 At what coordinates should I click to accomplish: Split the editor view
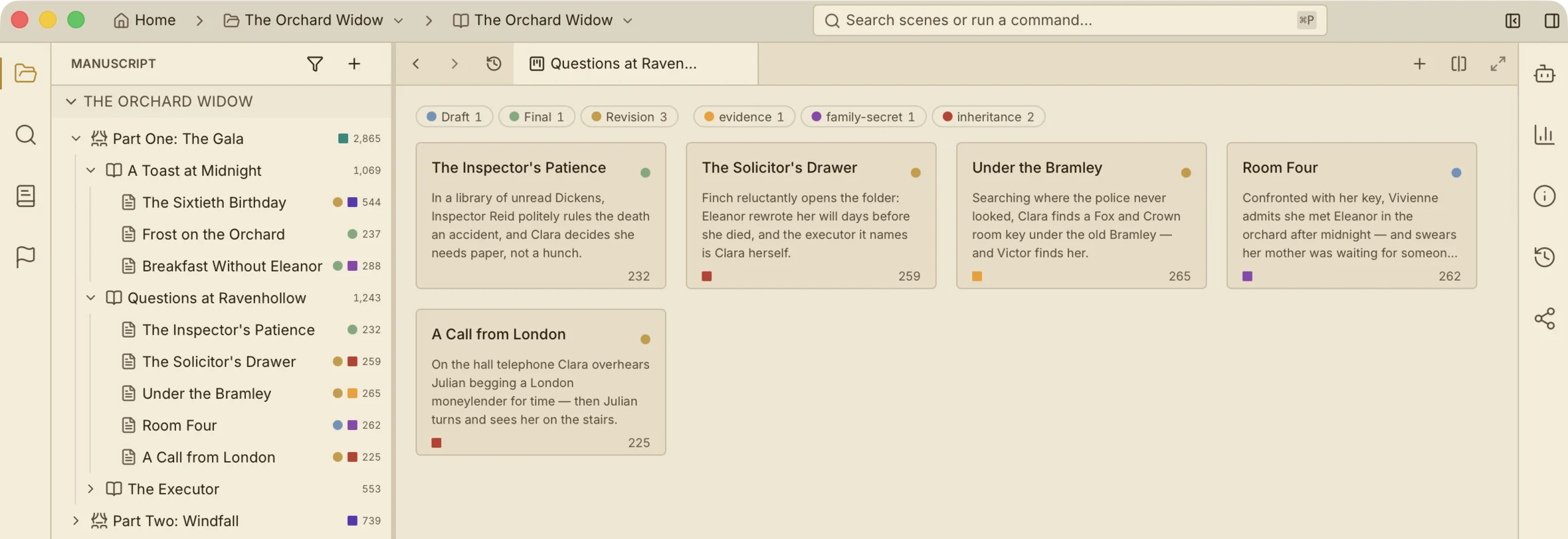tap(1458, 64)
